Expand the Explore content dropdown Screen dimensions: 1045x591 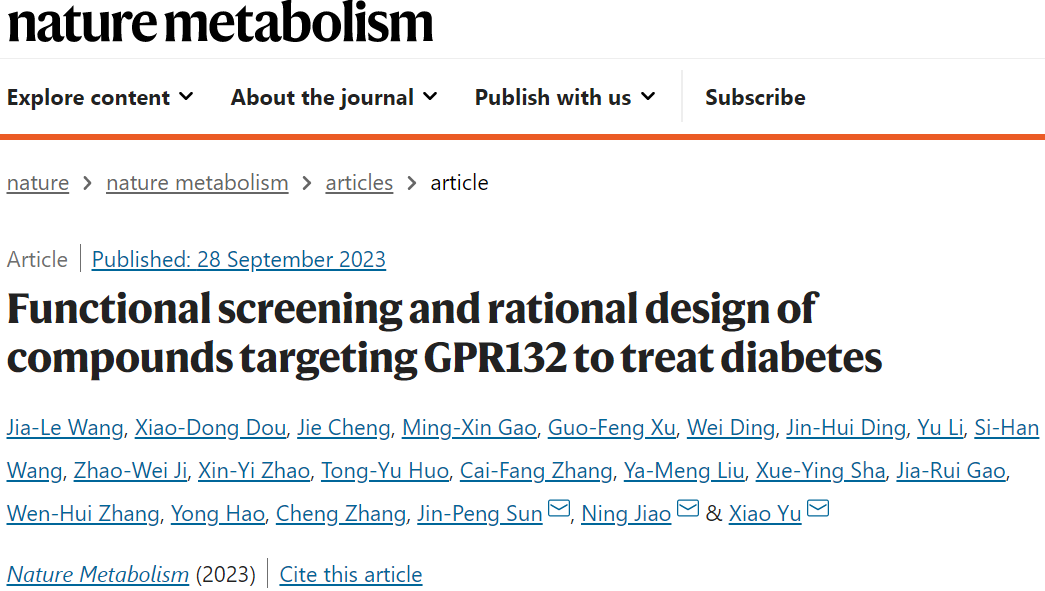(100, 97)
